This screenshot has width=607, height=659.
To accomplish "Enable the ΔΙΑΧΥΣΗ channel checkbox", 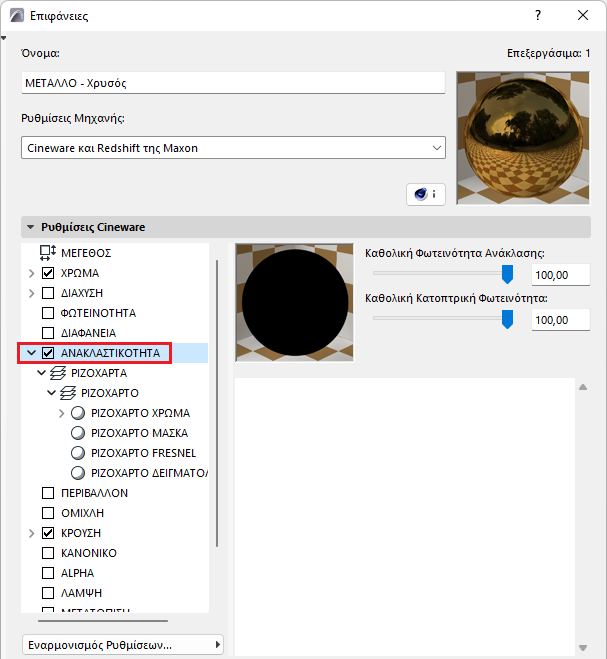I will coord(48,293).
